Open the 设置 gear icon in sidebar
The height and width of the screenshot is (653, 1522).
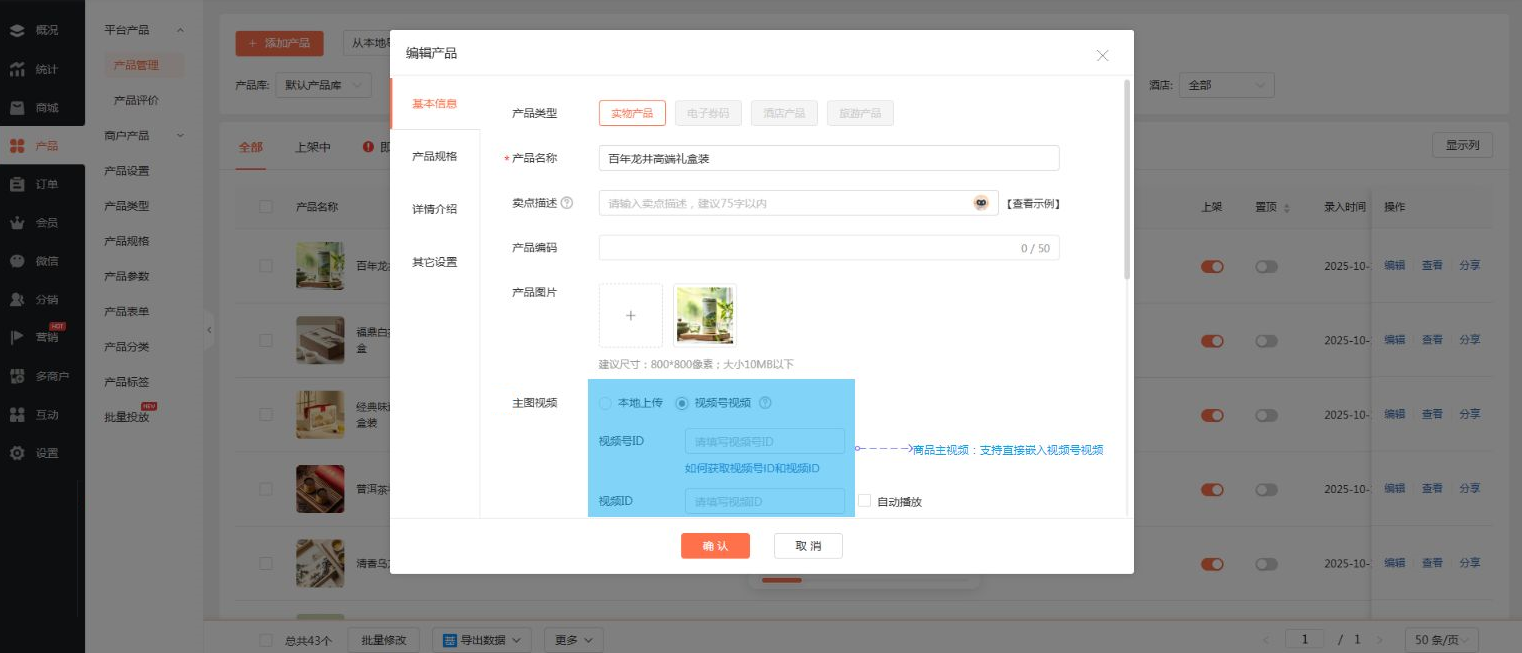click(17, 453)
